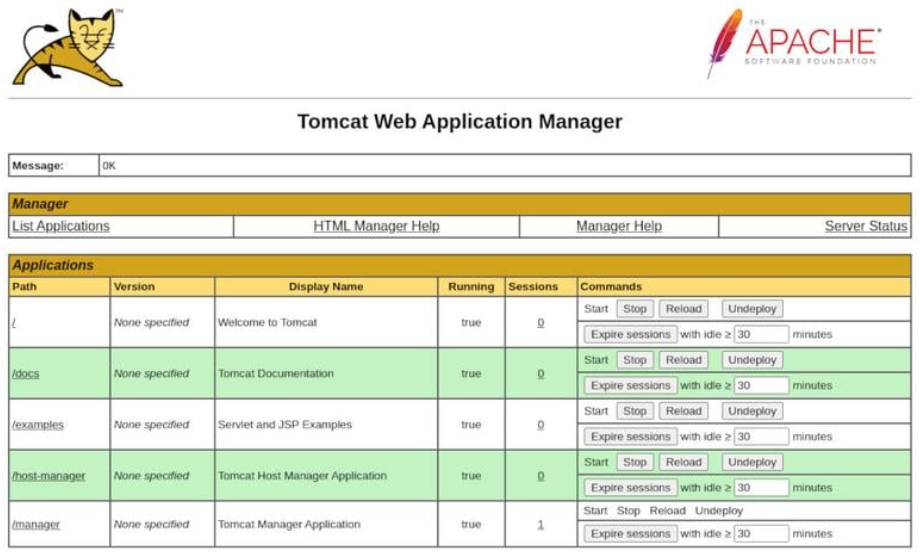The height and width of the screenshot is (559, 920).
Task: Select the 'Servlet and JSP Examples' text
Action: (x=285, y=425)
